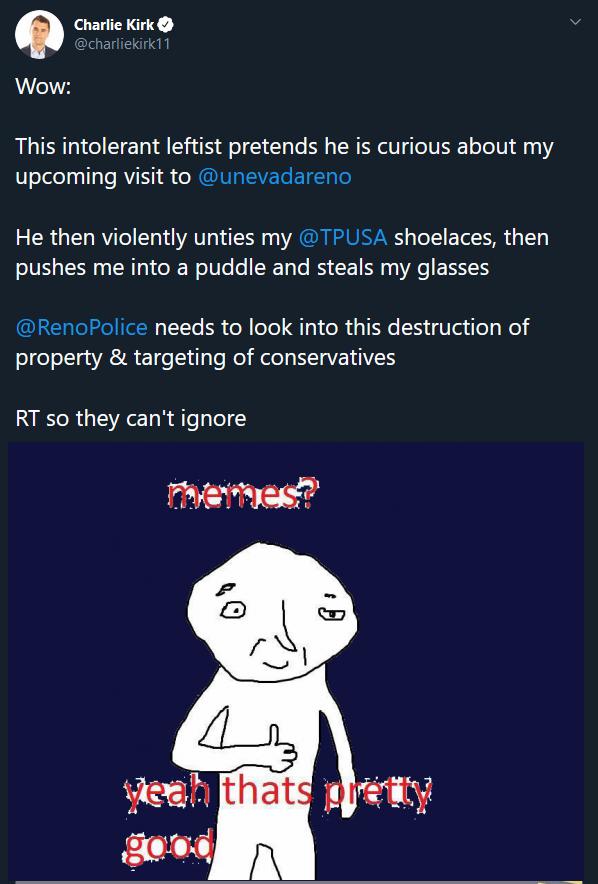Viewport: 598px width, 884px height.
Task: Click the "RT so they can't ignore" line
Action: click(131, 418)
